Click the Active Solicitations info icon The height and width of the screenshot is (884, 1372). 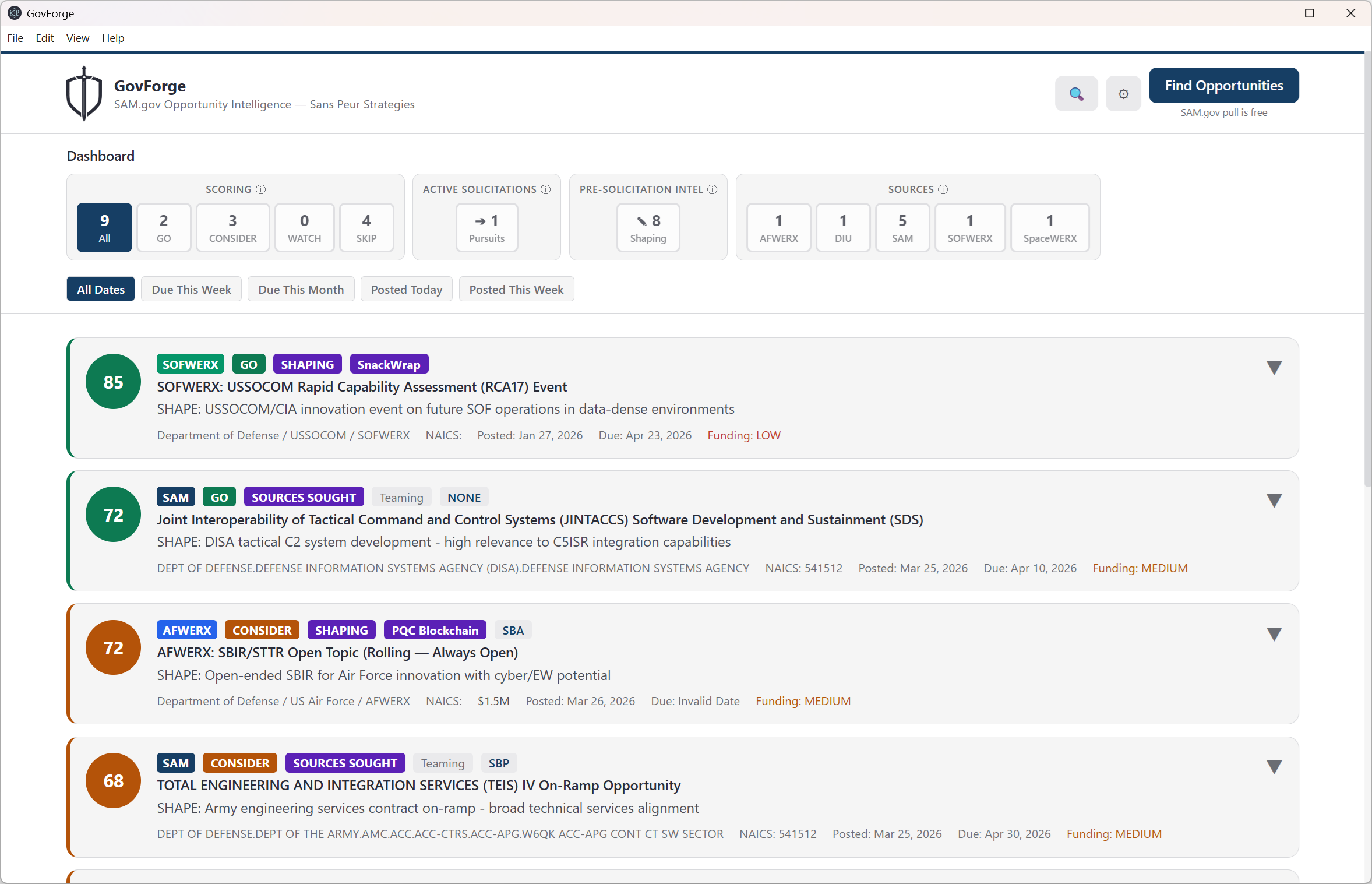click(545, 189)
